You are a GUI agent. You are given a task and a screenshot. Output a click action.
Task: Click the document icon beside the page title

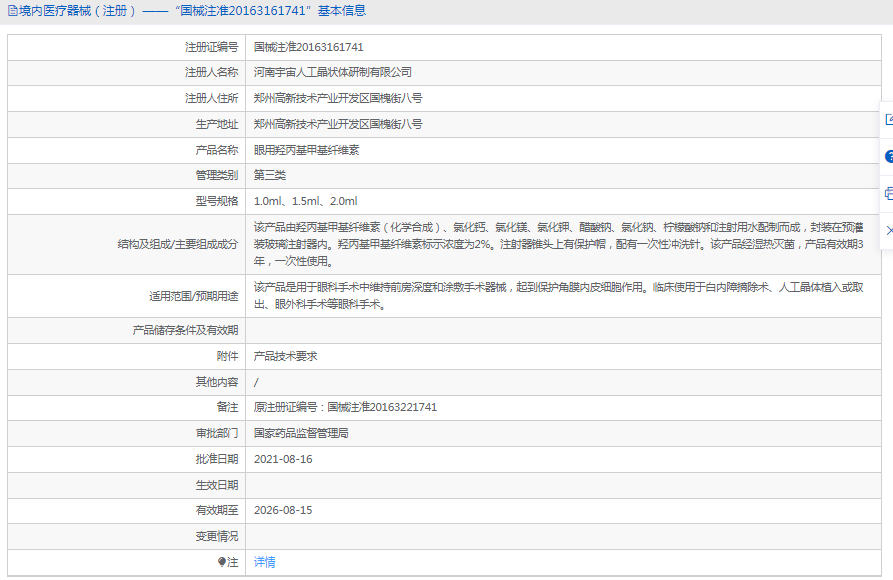click(12, 11)
